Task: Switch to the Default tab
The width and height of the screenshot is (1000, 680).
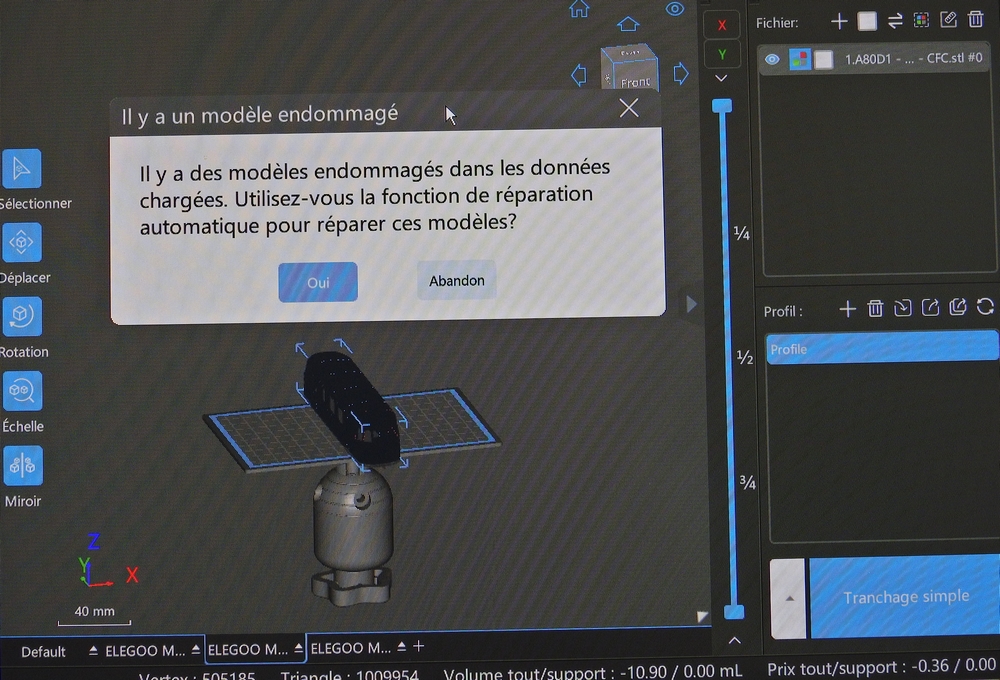Action: [x=43, y=652]
